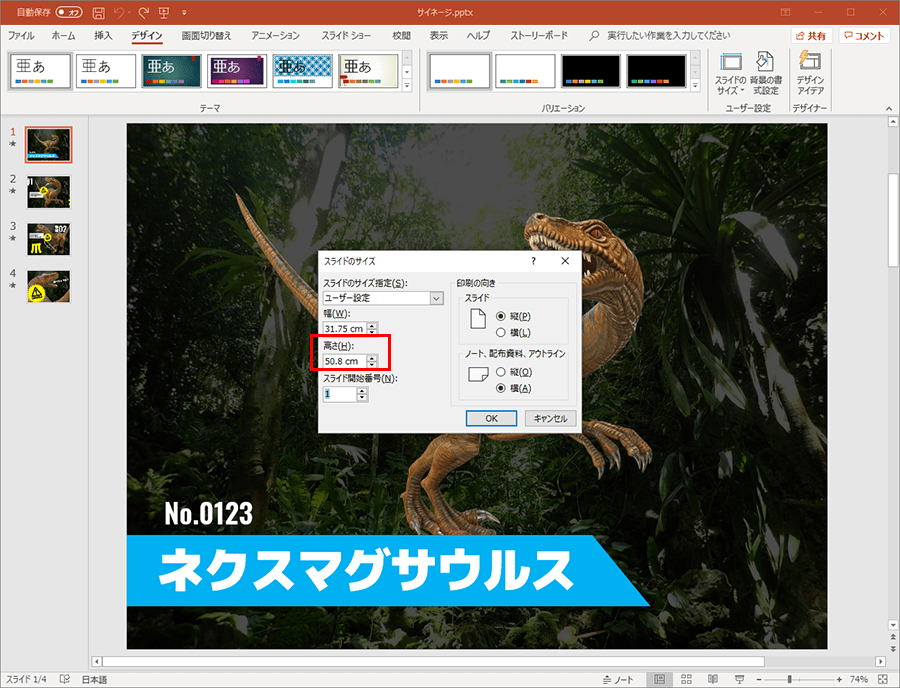The image size is (900, 688).
Task: Open the 校閲 tab
Action: point(402,36)
